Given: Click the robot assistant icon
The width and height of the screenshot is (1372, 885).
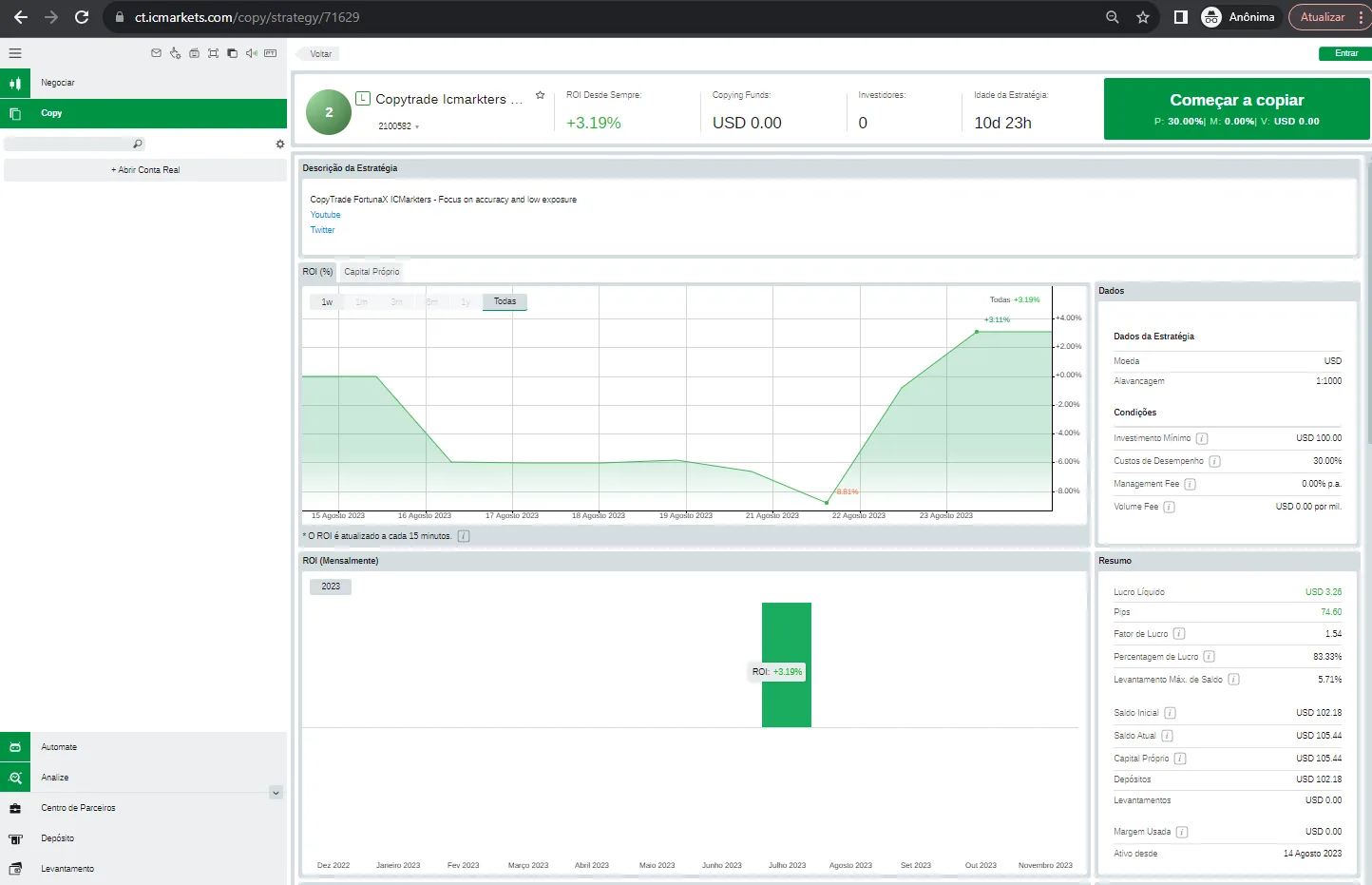Looking at the screenshot, I should (x=194, y=53).
